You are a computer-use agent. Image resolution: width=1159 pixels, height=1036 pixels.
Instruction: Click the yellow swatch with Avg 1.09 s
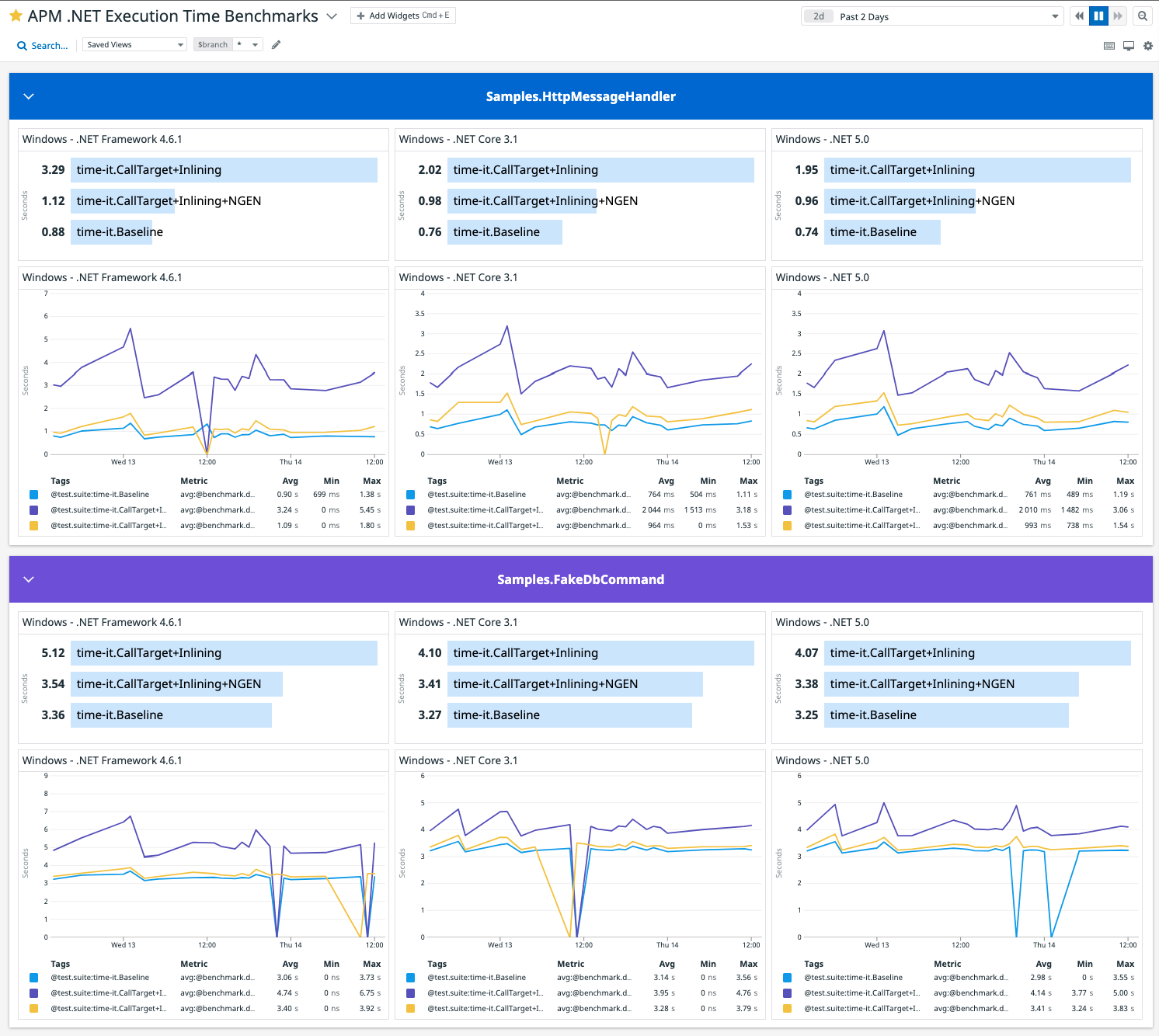[x=33, y=526]
